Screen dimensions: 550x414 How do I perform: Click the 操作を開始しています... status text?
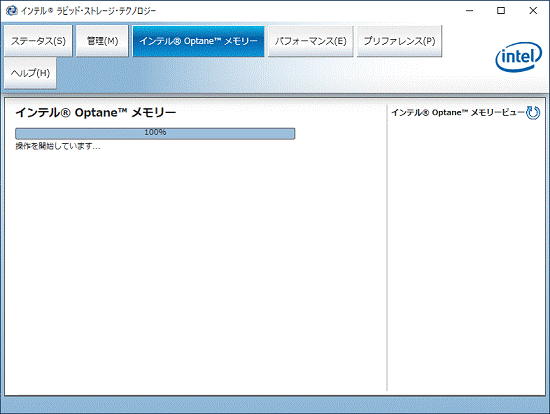[x=58, y=146]
